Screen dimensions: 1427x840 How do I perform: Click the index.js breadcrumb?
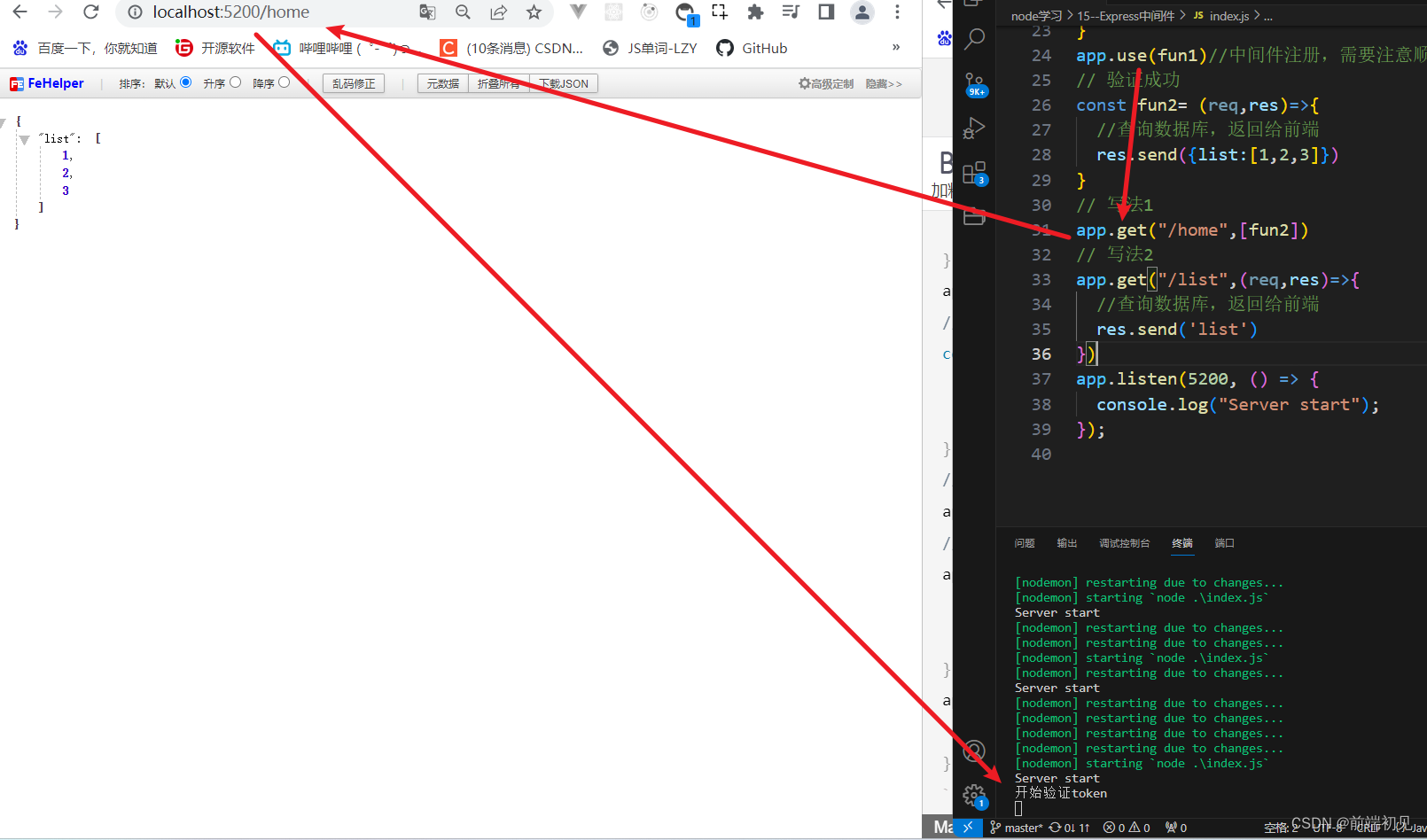tap(1221, 16)
